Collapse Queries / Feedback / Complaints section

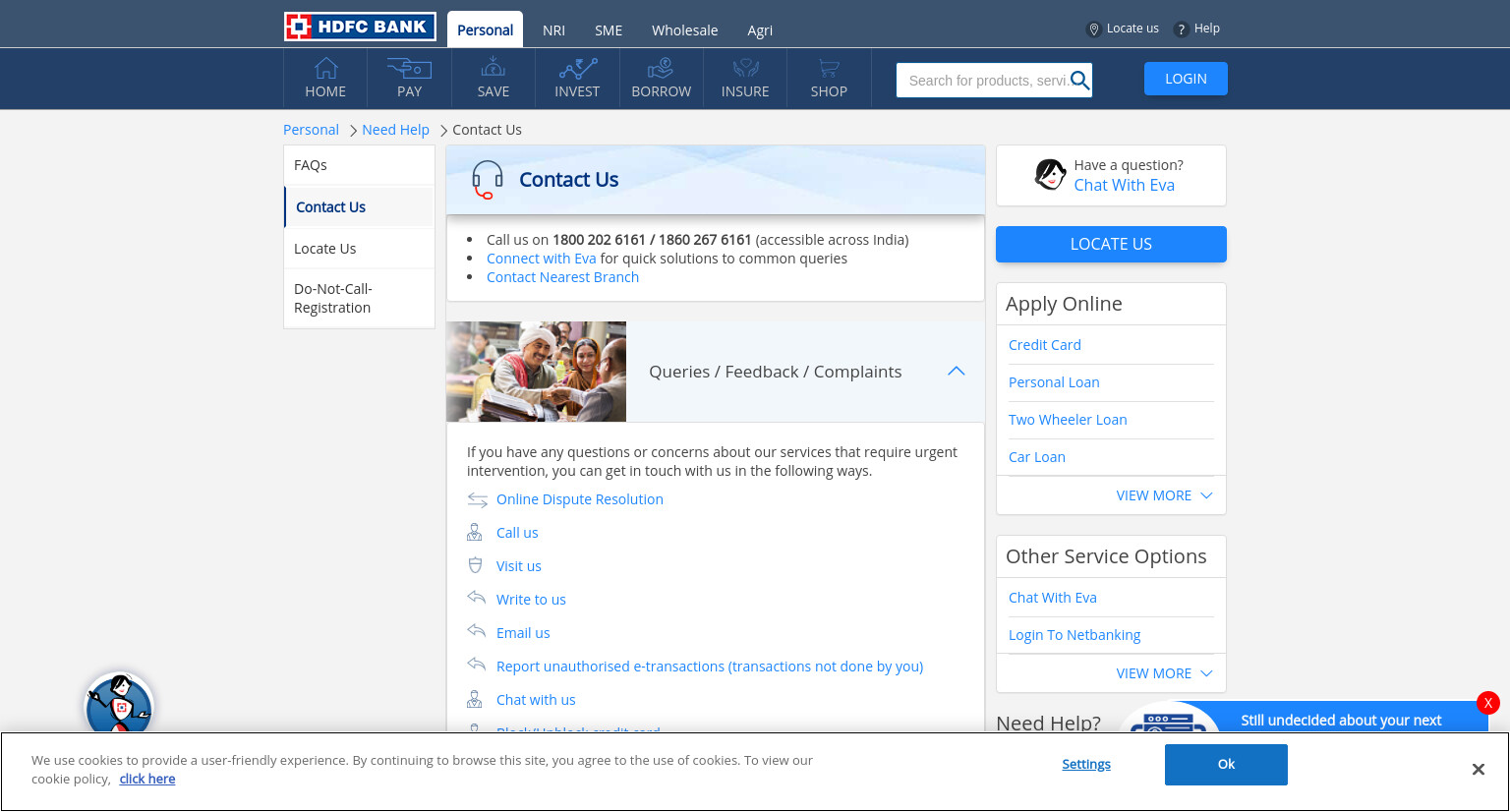point(957,372)
